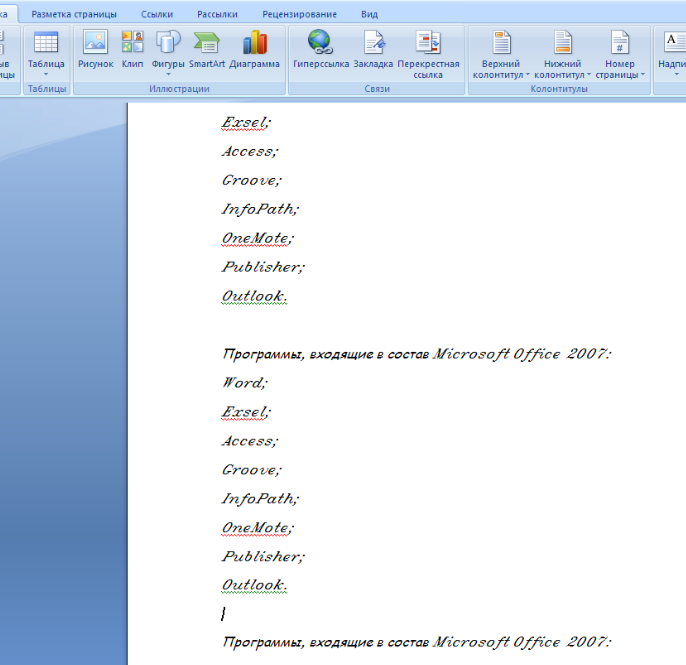The width and height of the screenshot is (686, 665).
Task: Add a Гиперссылка hyperlink
Action: click(321, 50)
